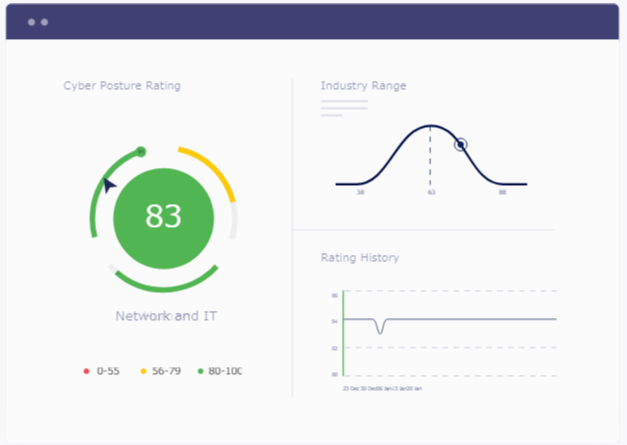Click the Network and IT label
The image size is (627, 445).
(166, 316)
